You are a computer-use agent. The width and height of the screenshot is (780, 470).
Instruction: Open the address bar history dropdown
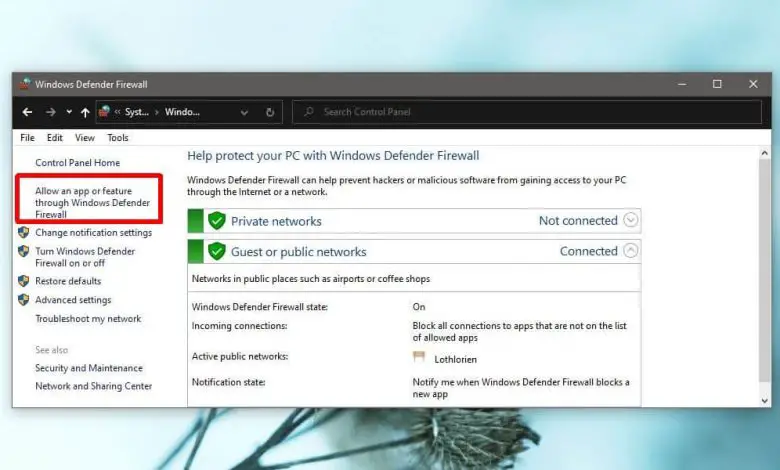coord(244,112)
